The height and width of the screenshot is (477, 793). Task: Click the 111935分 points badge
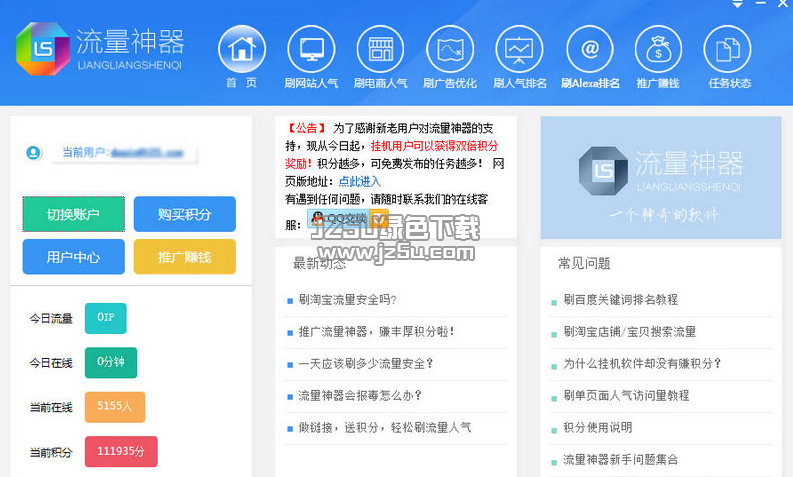tap(121, 451)
